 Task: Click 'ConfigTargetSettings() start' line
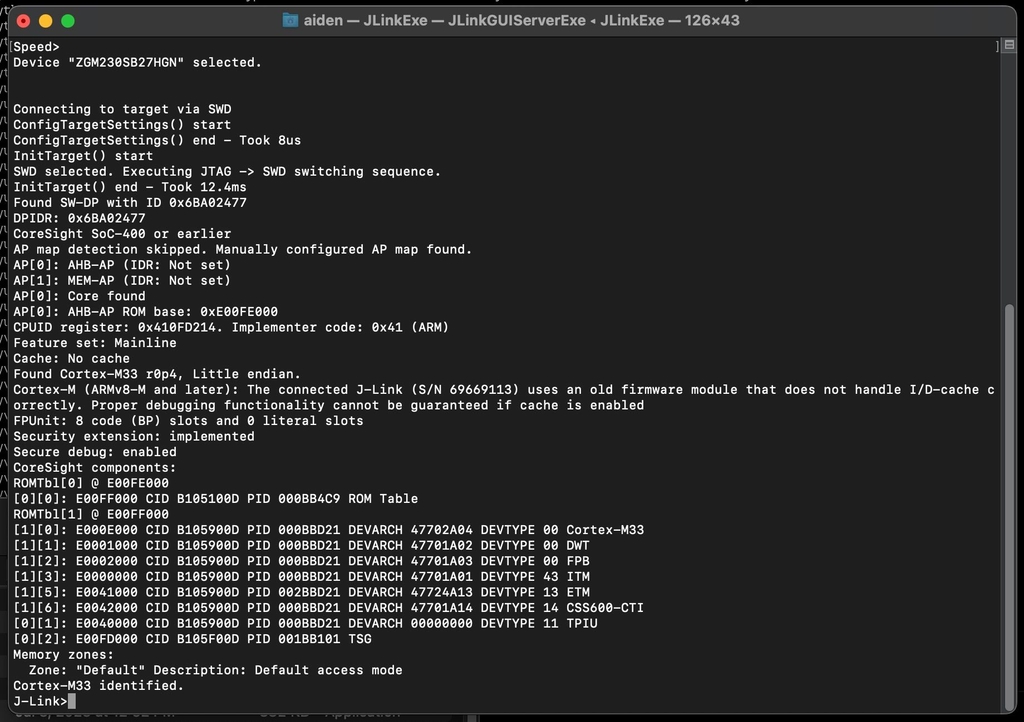click(x=122, y=125)
